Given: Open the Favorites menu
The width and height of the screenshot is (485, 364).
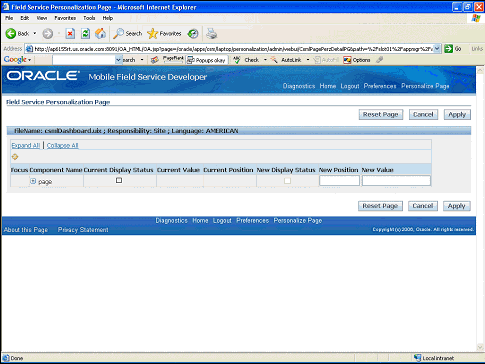Looking at the screenshot, I should pos(65,18).
